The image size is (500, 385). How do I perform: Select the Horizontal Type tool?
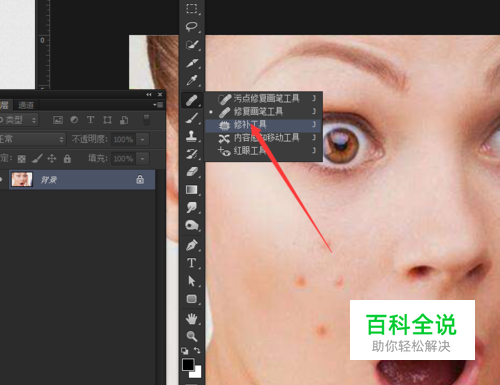192,263
